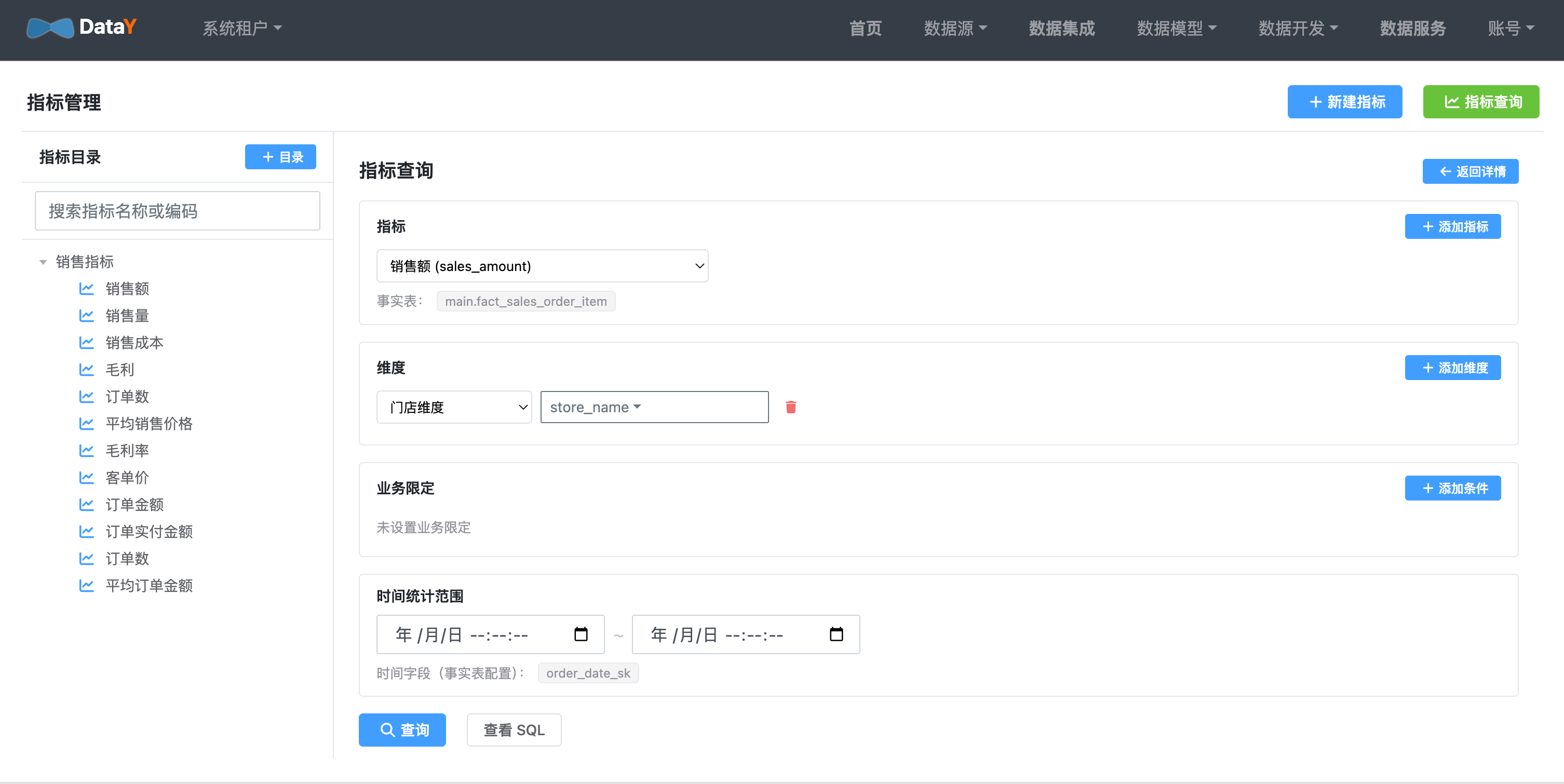Delete the 门店维度 dimension row
The width and height of the screenshot is (1564, 784).
(x=790, y=407)
